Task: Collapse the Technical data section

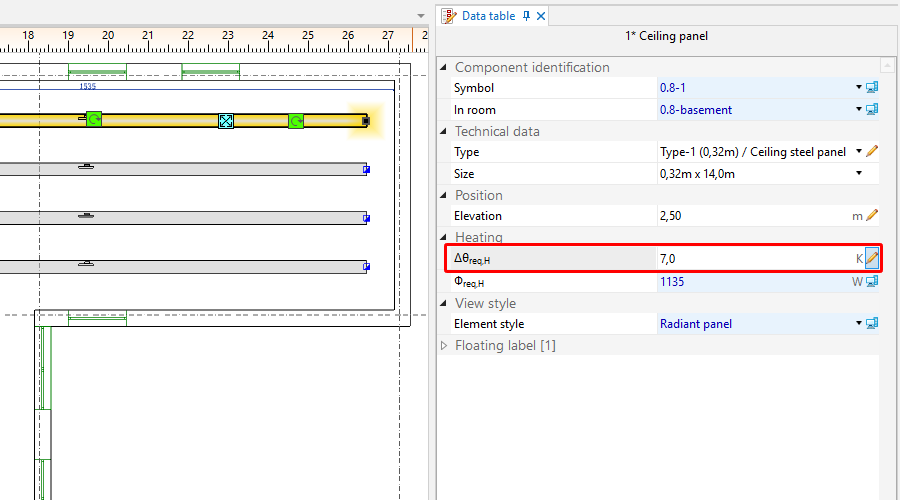Action: click(x=445, y=131)
